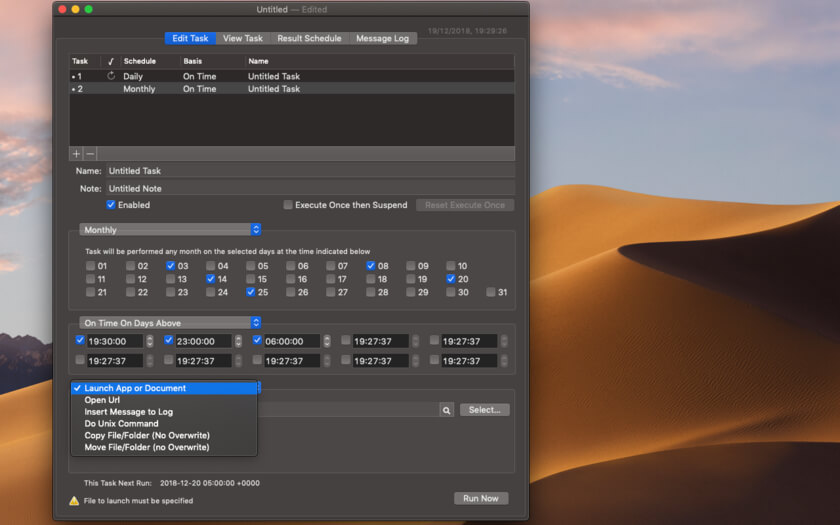Choose Do Unix Command from list
Screen dimensions: 840x525
point(121,424)
